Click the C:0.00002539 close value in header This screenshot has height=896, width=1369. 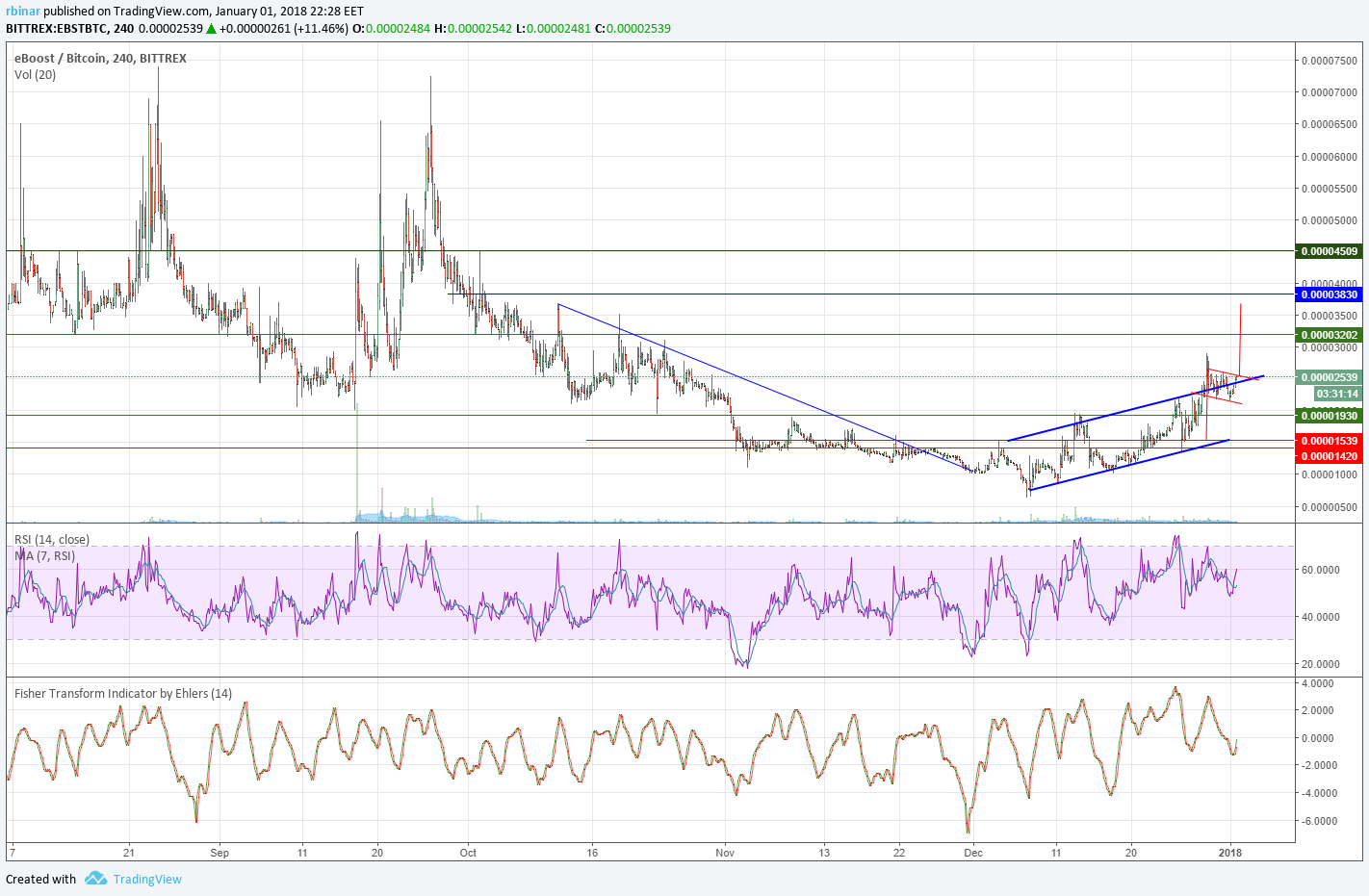click(x=633, y=28)
